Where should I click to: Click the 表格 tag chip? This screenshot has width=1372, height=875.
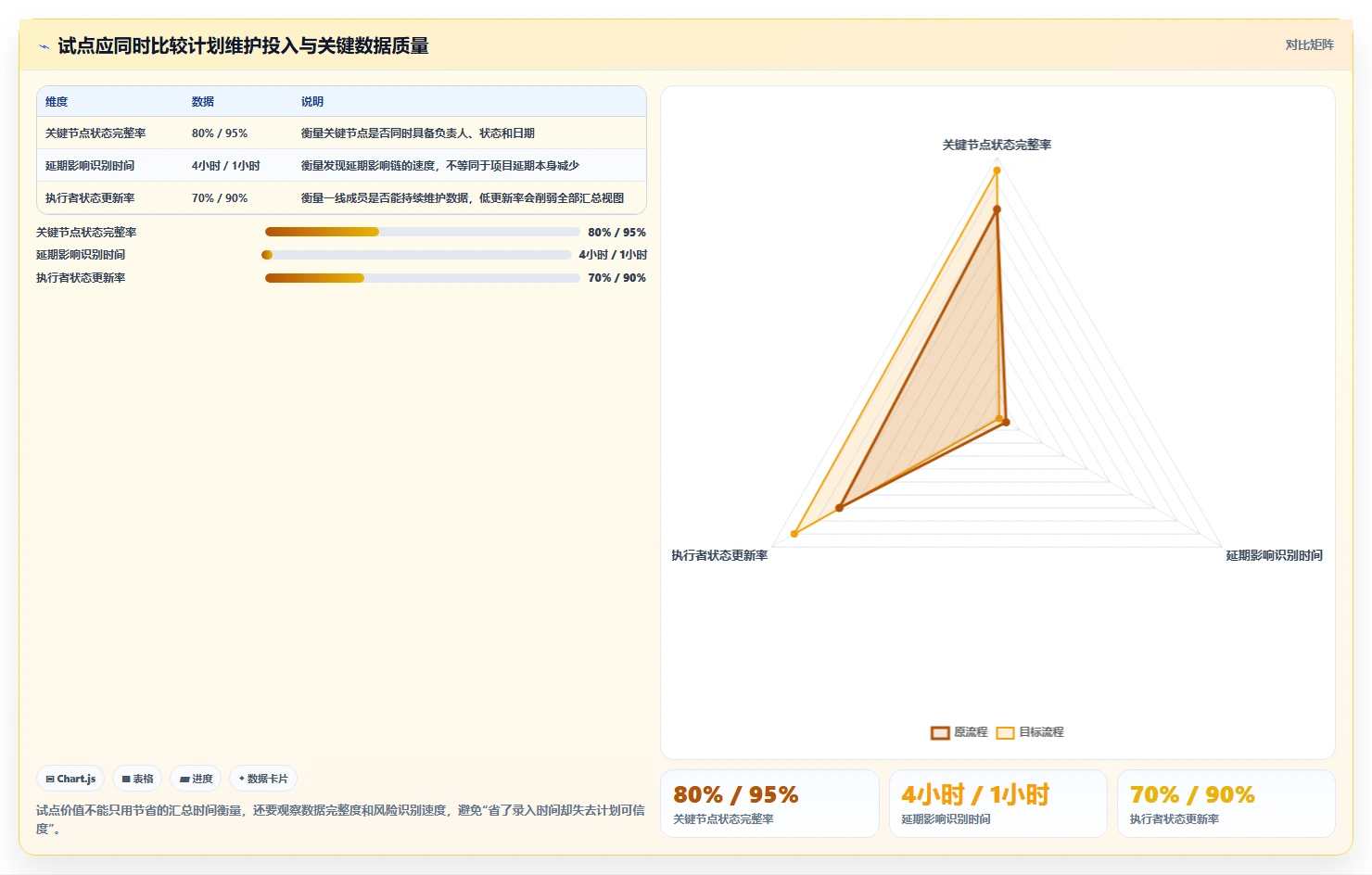[x=138, y=779]
